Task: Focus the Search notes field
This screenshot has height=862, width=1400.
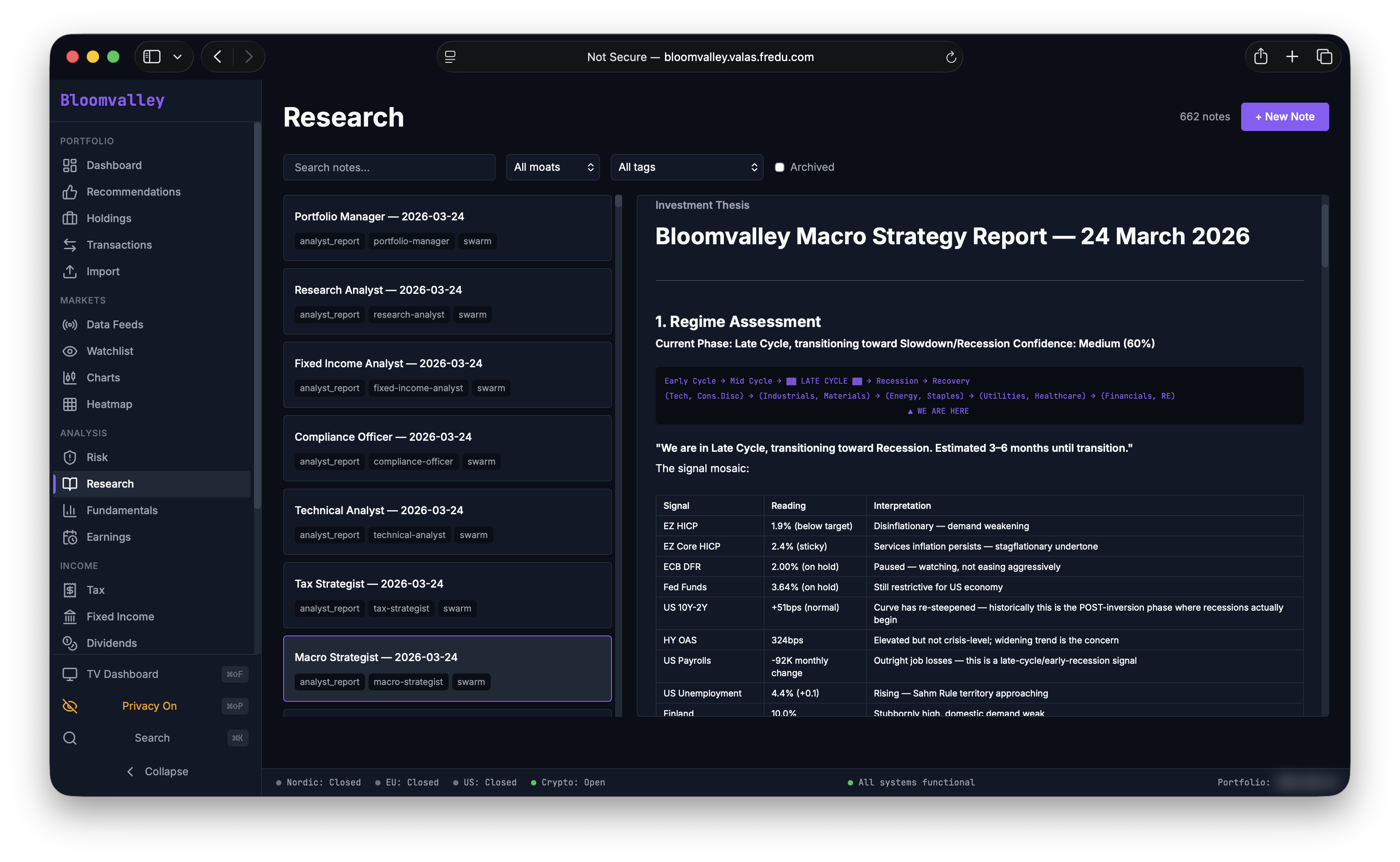Action: coord(389,167)
